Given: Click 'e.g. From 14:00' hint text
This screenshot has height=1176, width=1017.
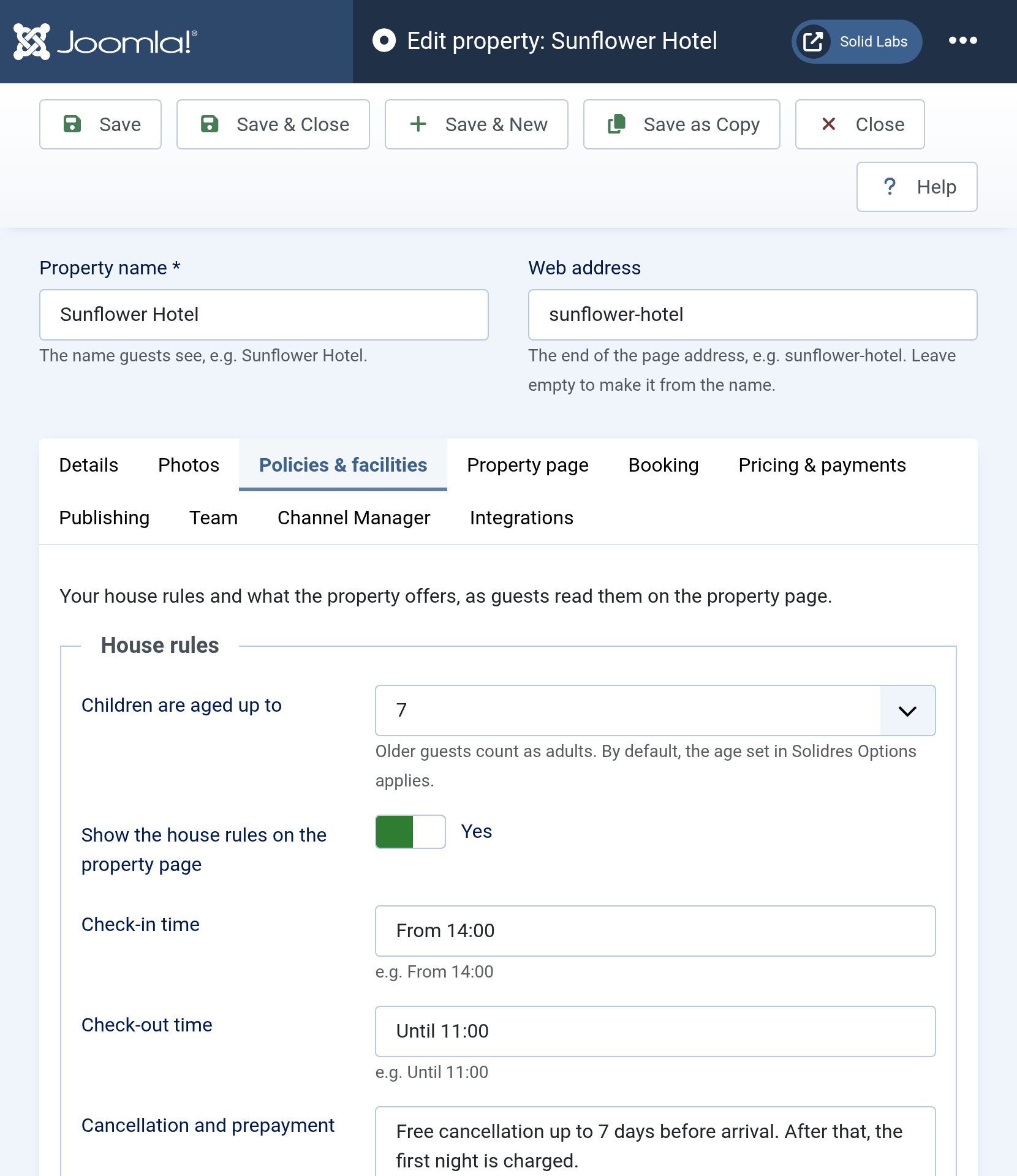Looking at the screenshot, I should coord(434,972).
